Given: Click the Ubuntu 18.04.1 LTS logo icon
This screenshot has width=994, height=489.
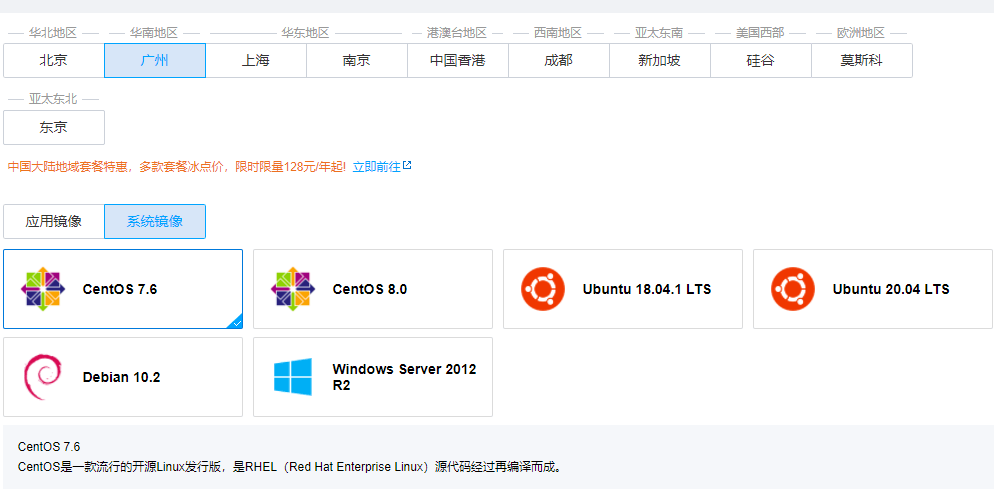Looking at the screenshot, I should coord(543,289).
